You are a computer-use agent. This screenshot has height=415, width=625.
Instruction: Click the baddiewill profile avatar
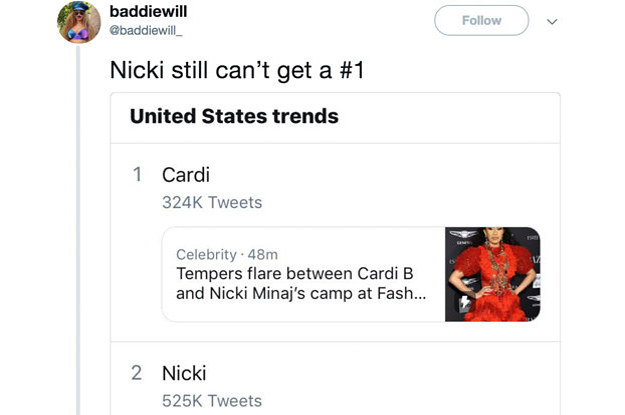click(x=77, y=22)
